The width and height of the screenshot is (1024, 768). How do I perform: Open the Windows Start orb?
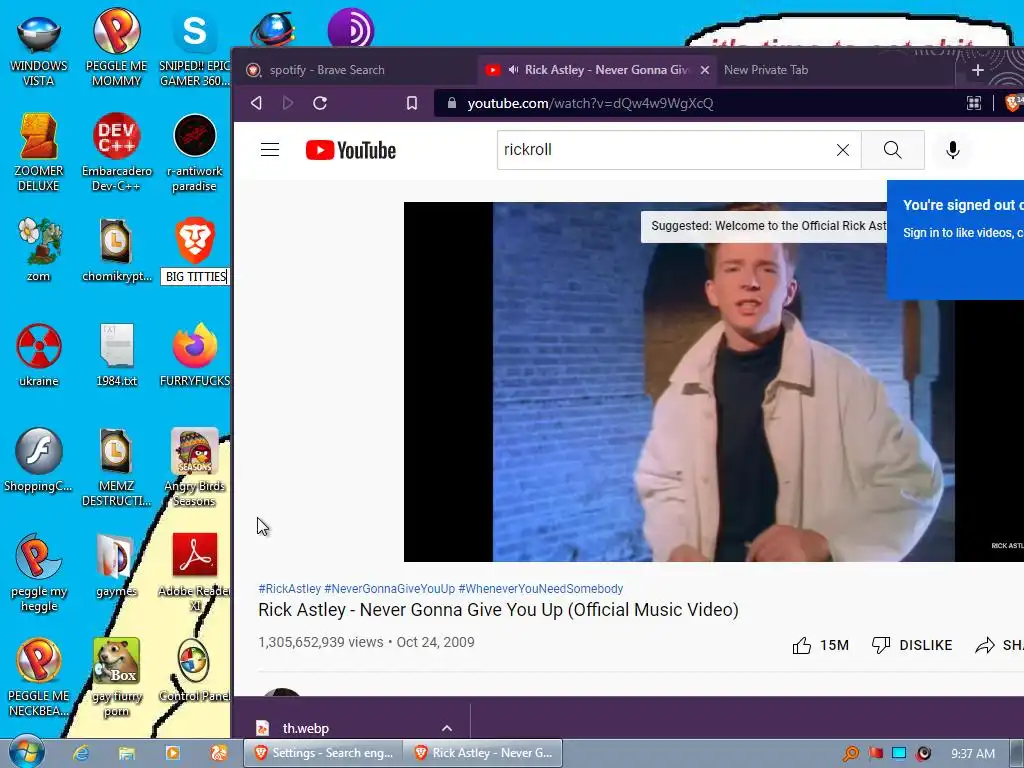tap(27, 752)
